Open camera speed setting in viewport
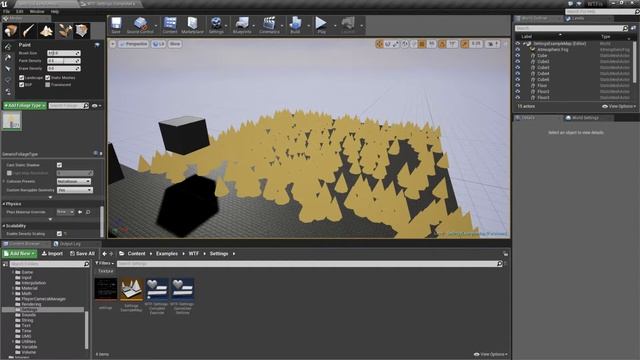The image size is (640, 360). click(x=493, y=44)
